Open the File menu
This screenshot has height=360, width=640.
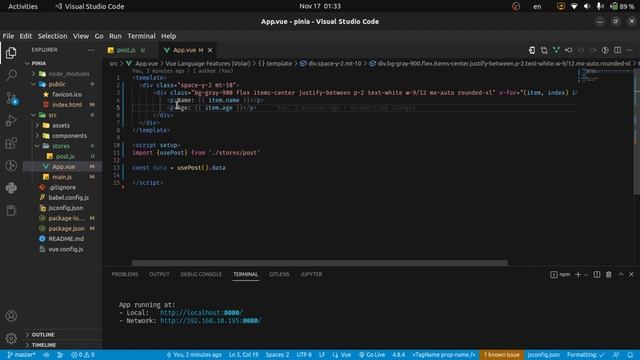[x=8, y=36]
